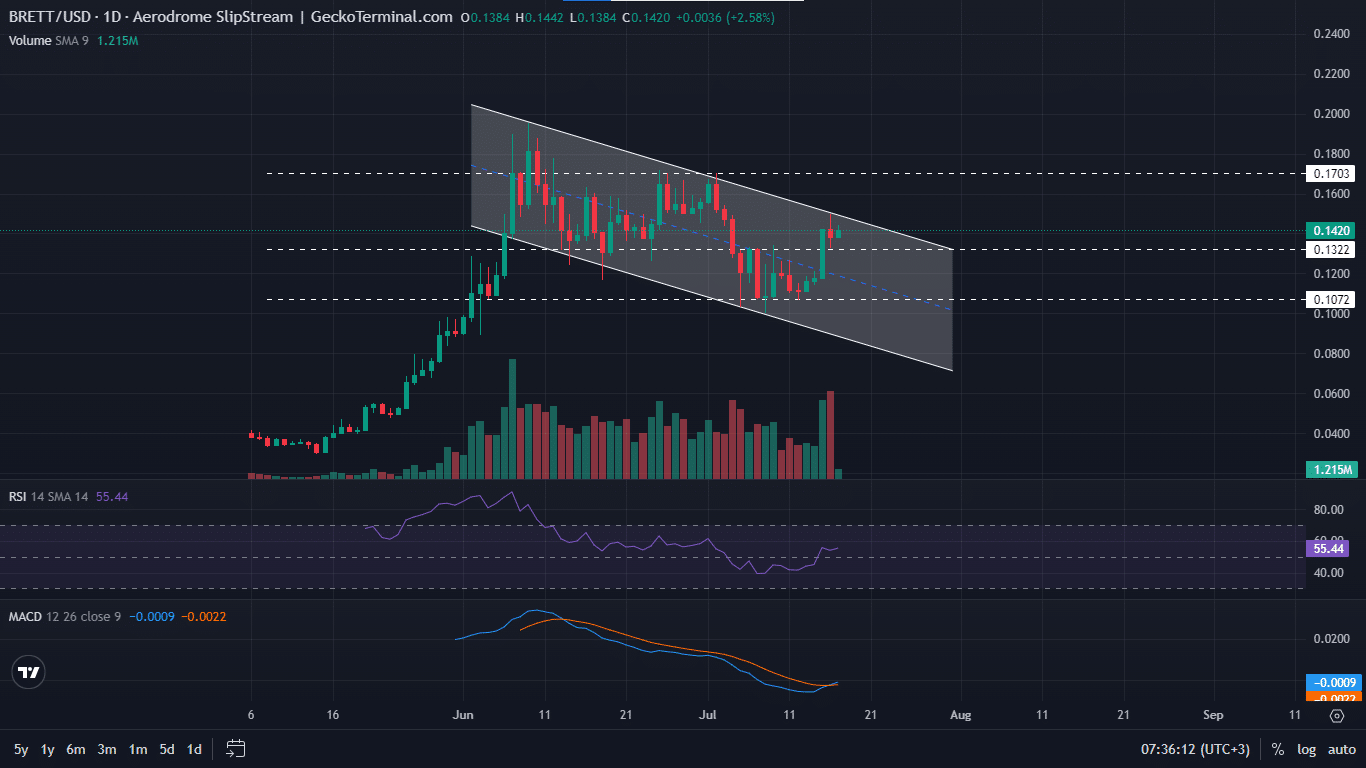
Task: Select the 5y time range
Action: (x=21, y=749)
